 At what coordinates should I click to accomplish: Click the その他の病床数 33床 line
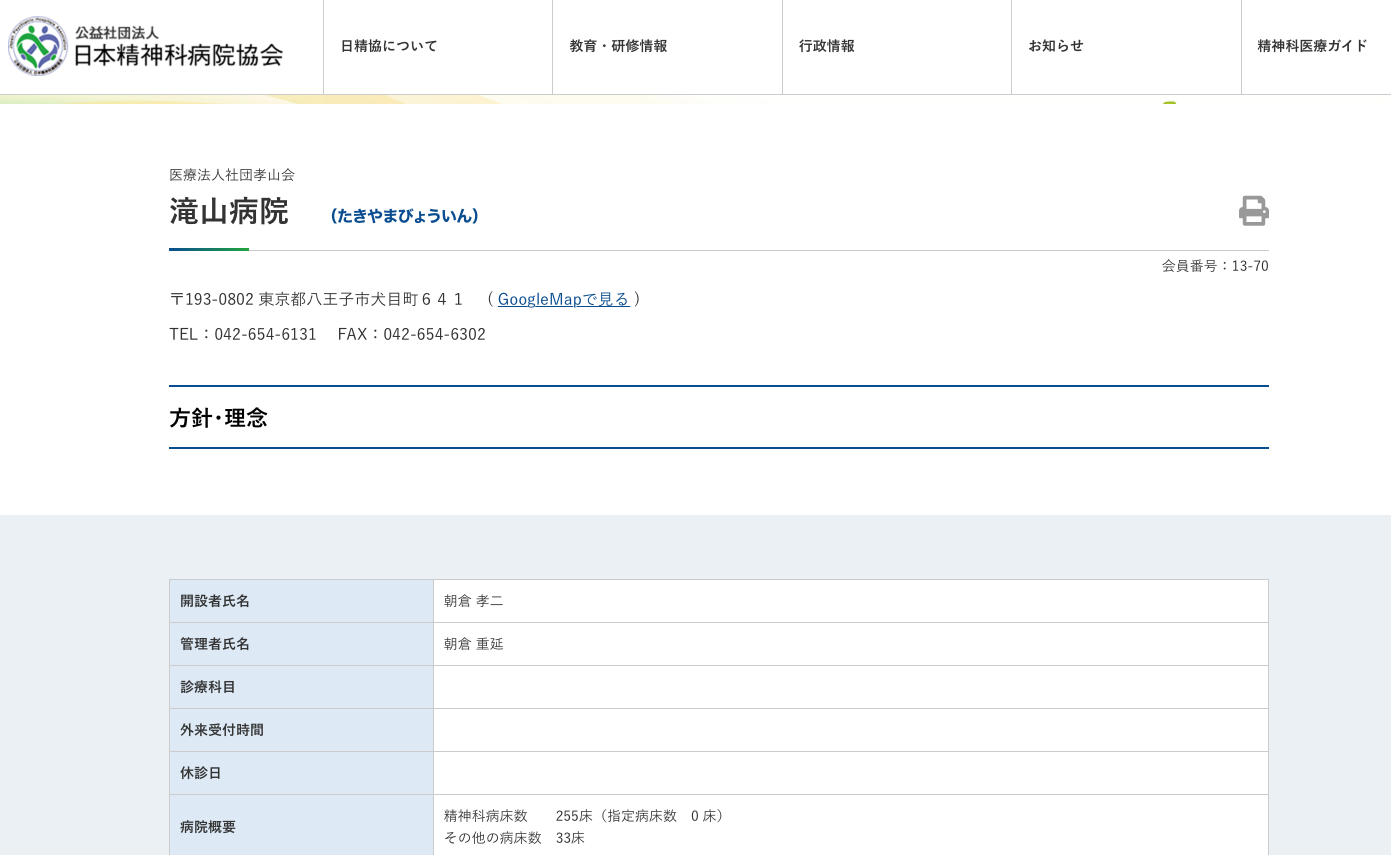[514, 838]
